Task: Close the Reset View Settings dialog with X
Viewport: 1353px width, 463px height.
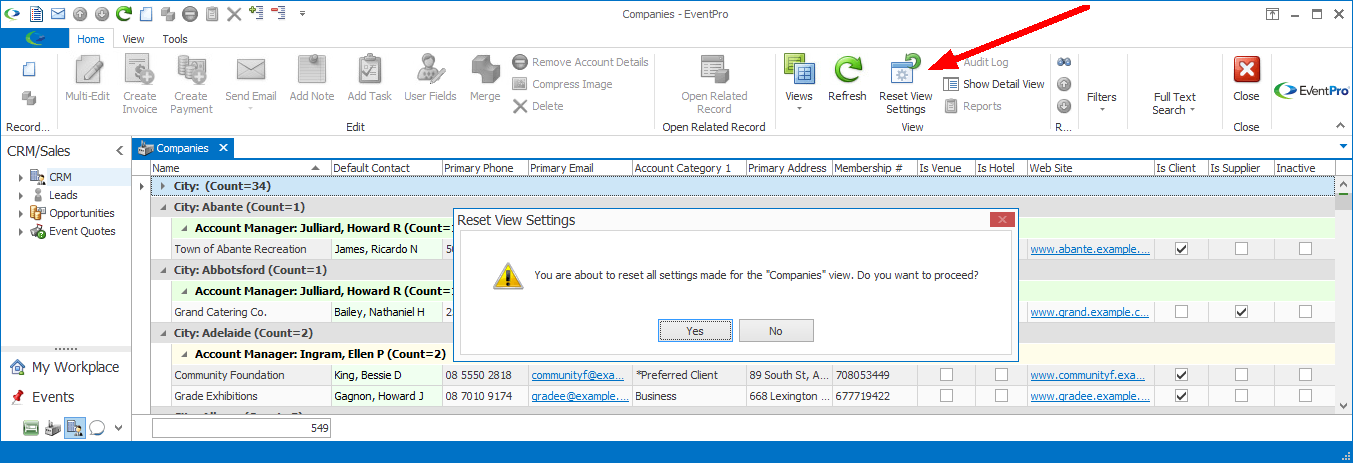Action: pyautogui.click(x=1001, y=220)
